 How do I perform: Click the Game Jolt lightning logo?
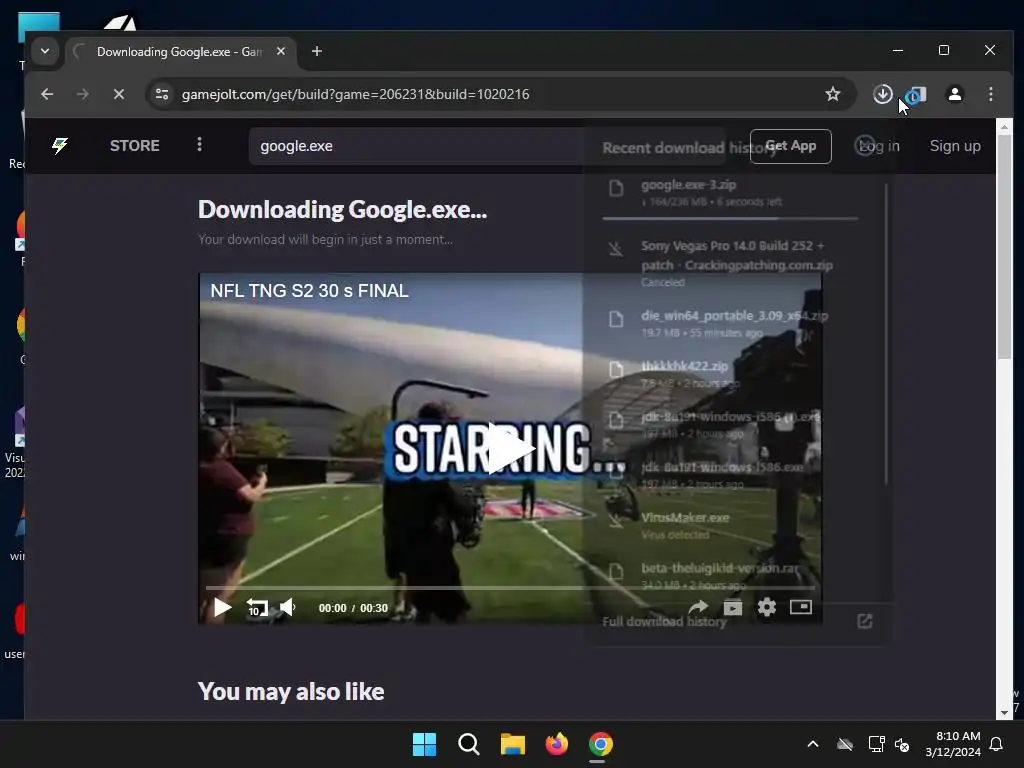tap(60, 146)
